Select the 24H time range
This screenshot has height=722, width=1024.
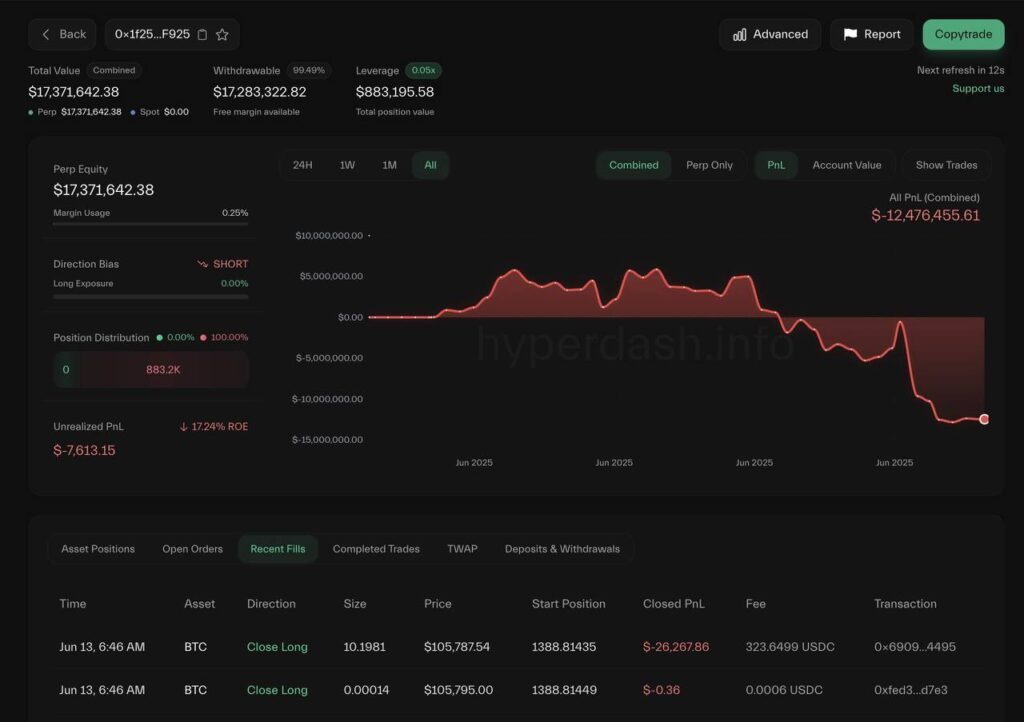[302, 165]
